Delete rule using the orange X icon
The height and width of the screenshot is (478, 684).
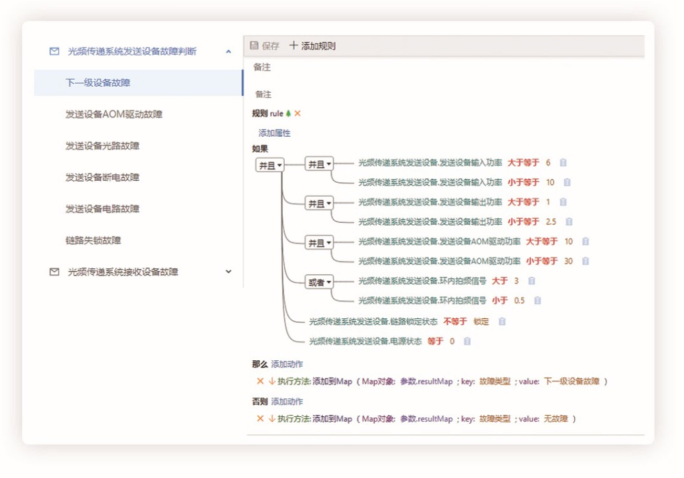coord(297,114)
